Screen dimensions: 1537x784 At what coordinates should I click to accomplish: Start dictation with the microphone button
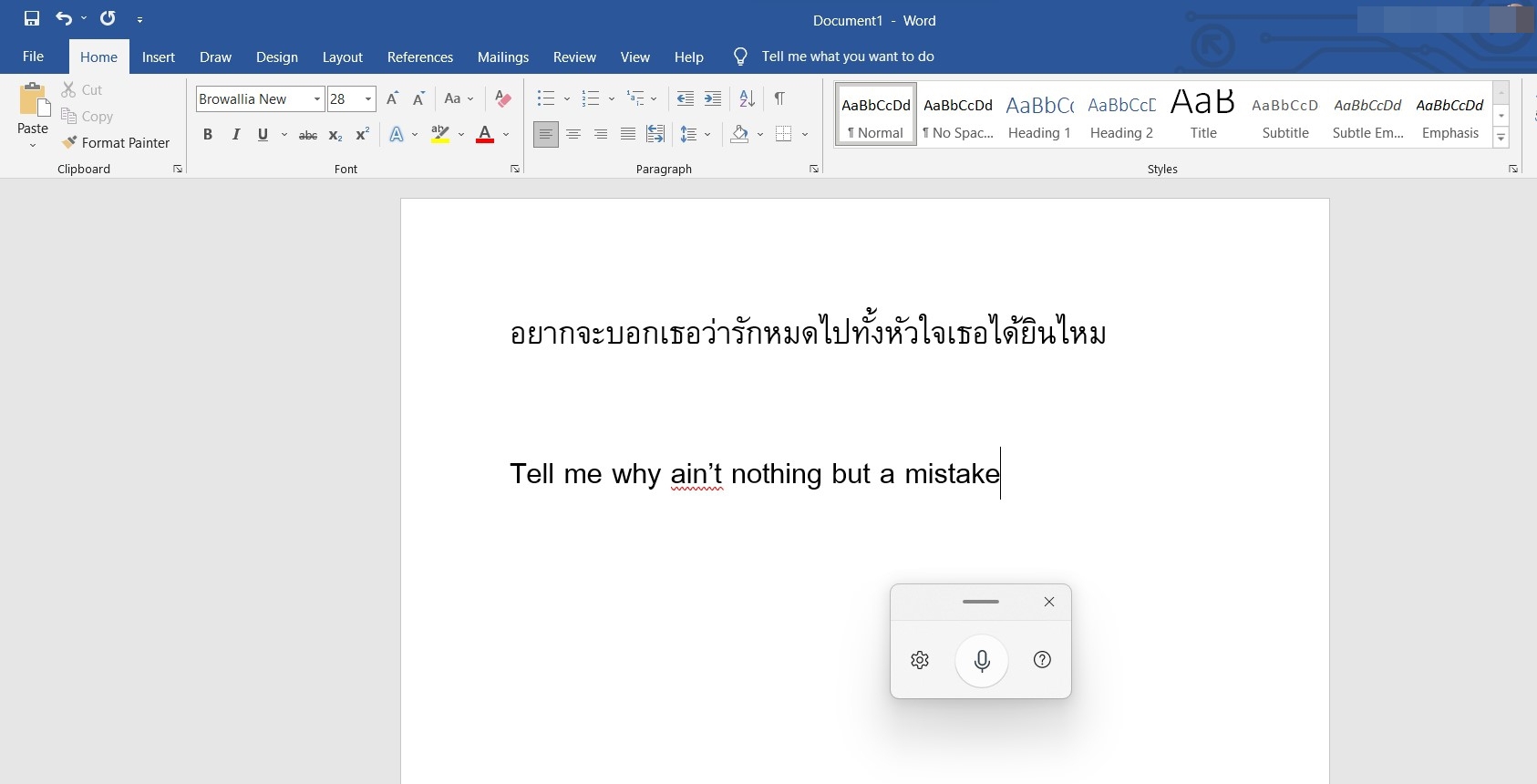tap(981, 660)
